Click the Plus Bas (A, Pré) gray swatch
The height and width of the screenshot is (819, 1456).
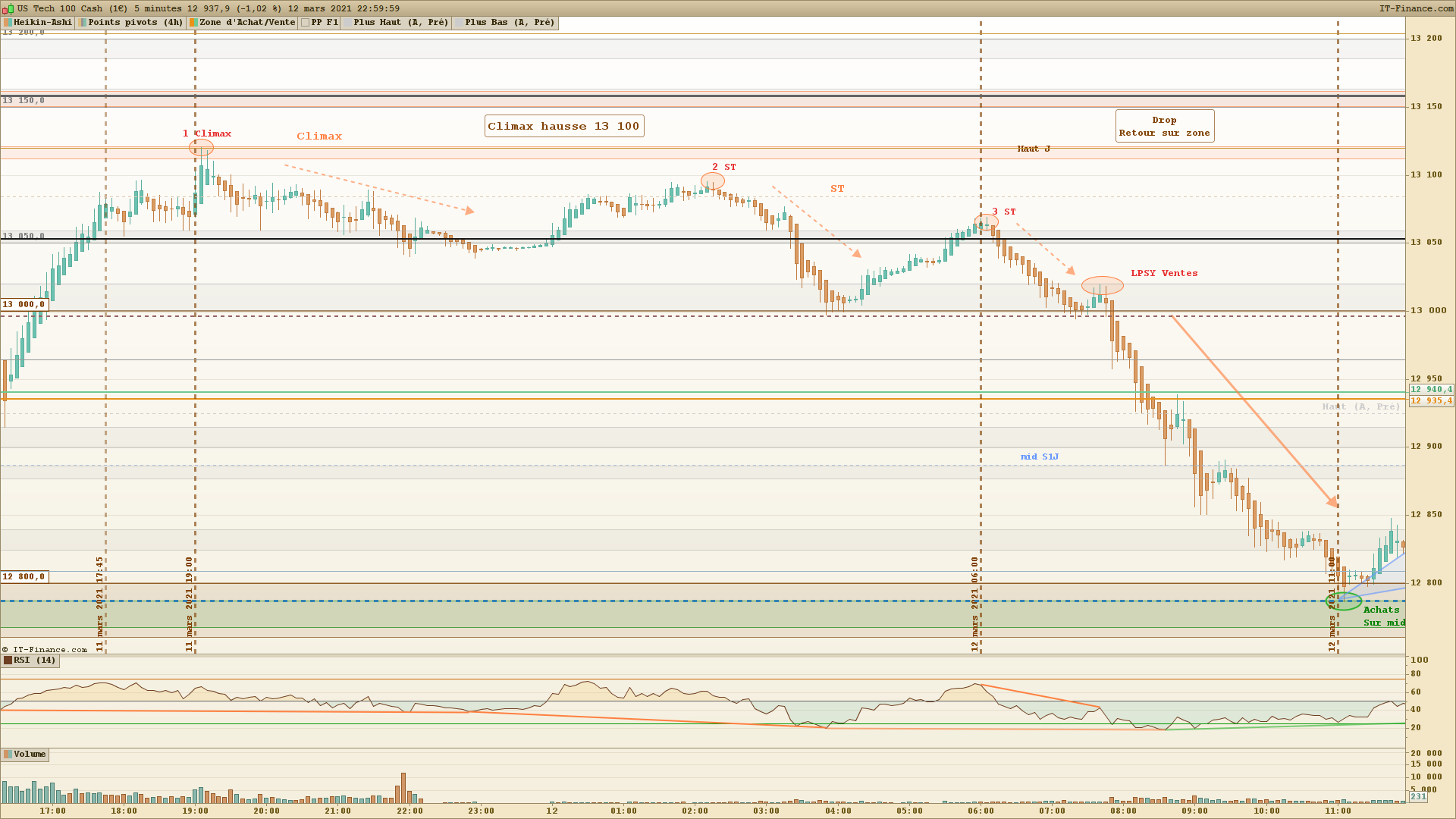(x=459, y=23)
